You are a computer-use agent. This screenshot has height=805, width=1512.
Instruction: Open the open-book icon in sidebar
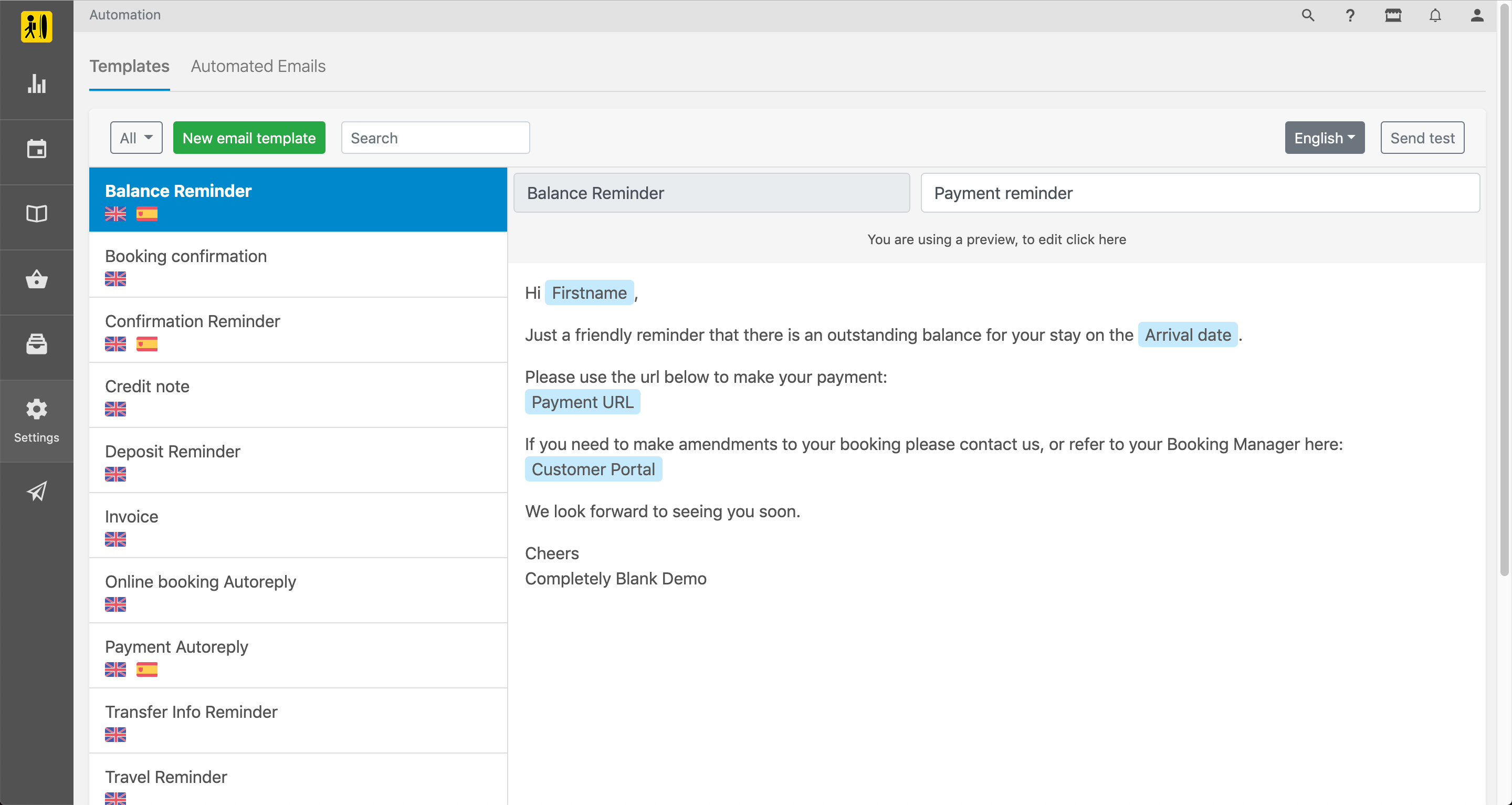pos(36,214)
